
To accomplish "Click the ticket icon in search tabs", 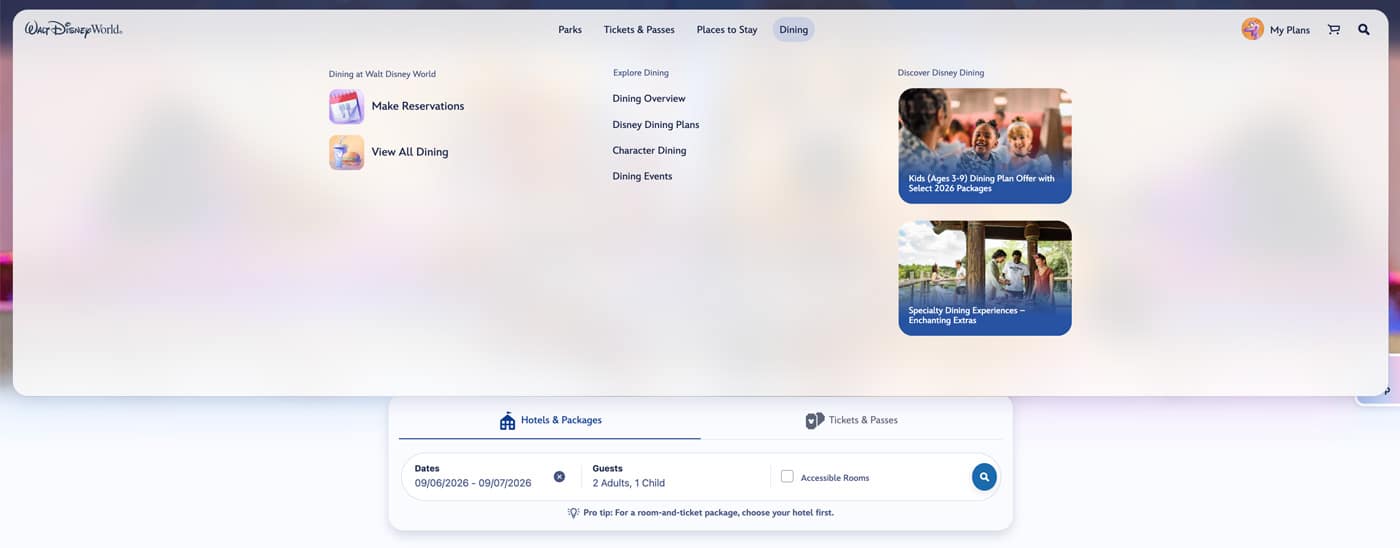I will tap(815, 420).
